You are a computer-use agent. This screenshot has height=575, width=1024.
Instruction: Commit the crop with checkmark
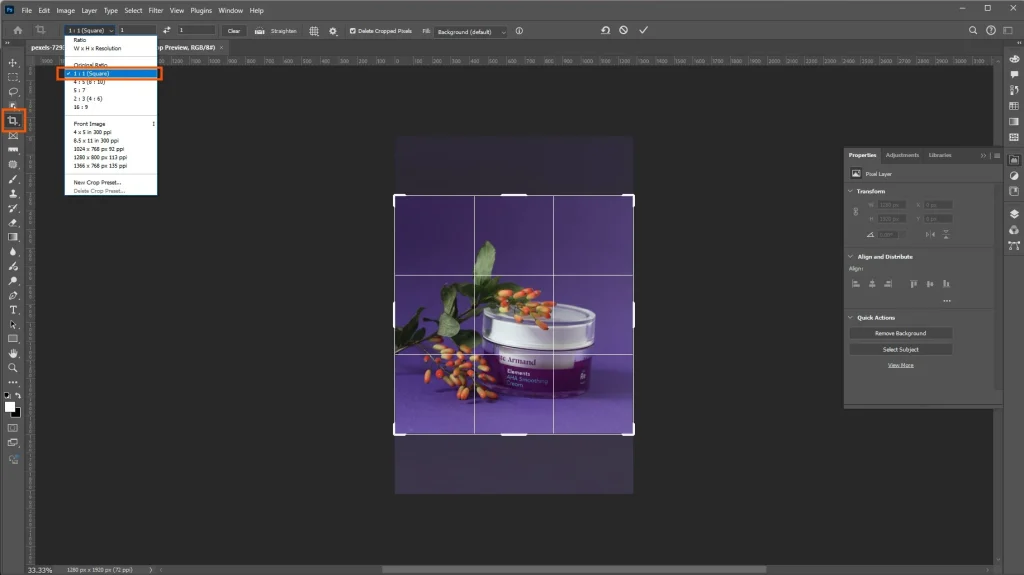click(643, 30)
